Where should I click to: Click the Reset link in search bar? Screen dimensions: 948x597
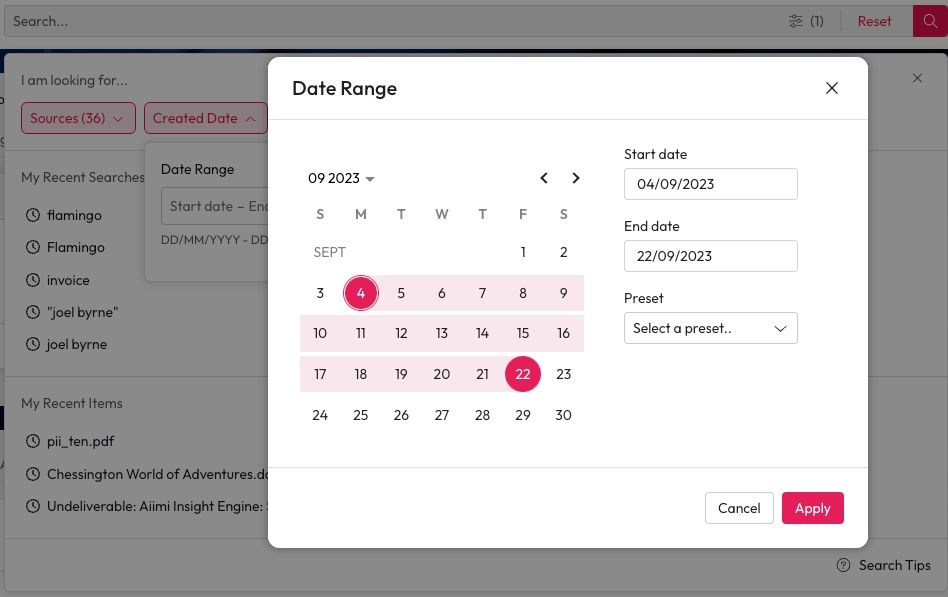874,21
